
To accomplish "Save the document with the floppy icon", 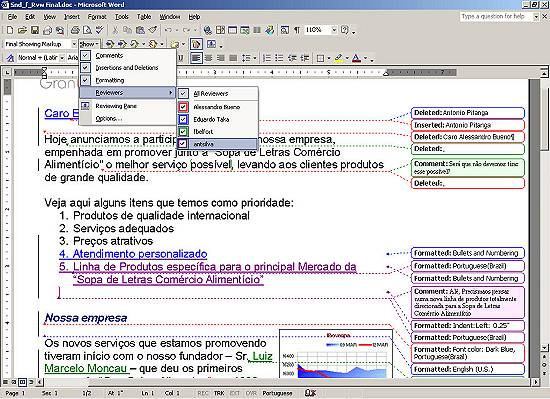I will 35,30.
